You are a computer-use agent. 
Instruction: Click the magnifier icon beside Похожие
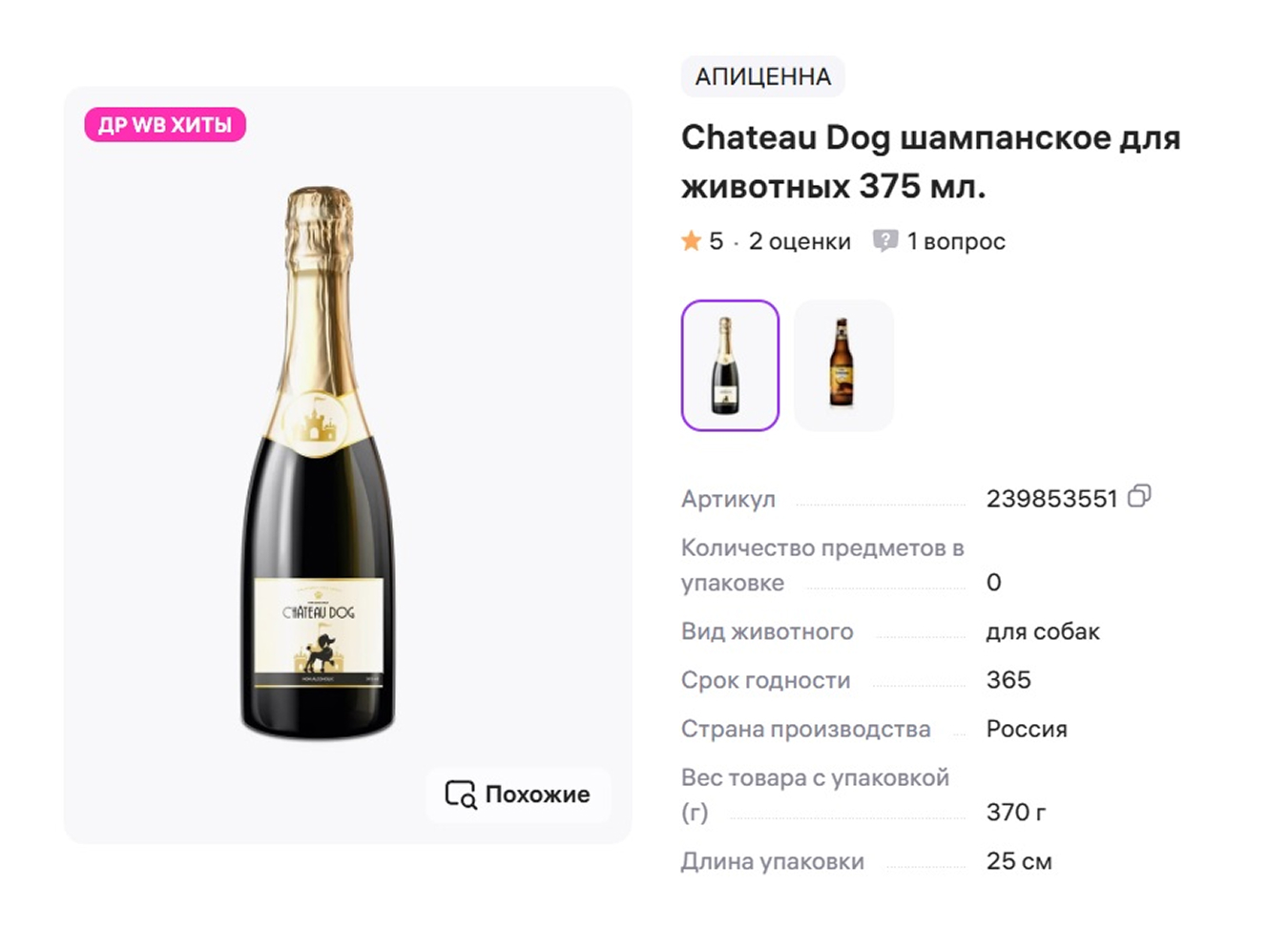[461, 795]
